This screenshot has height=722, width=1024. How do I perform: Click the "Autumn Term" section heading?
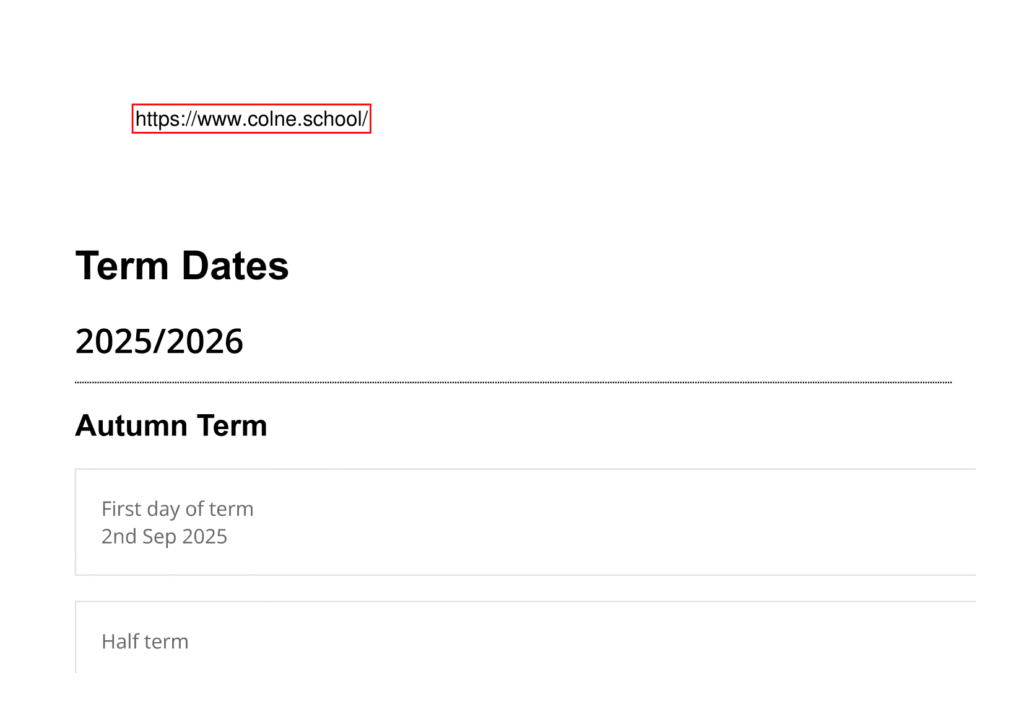pos(171,426)
